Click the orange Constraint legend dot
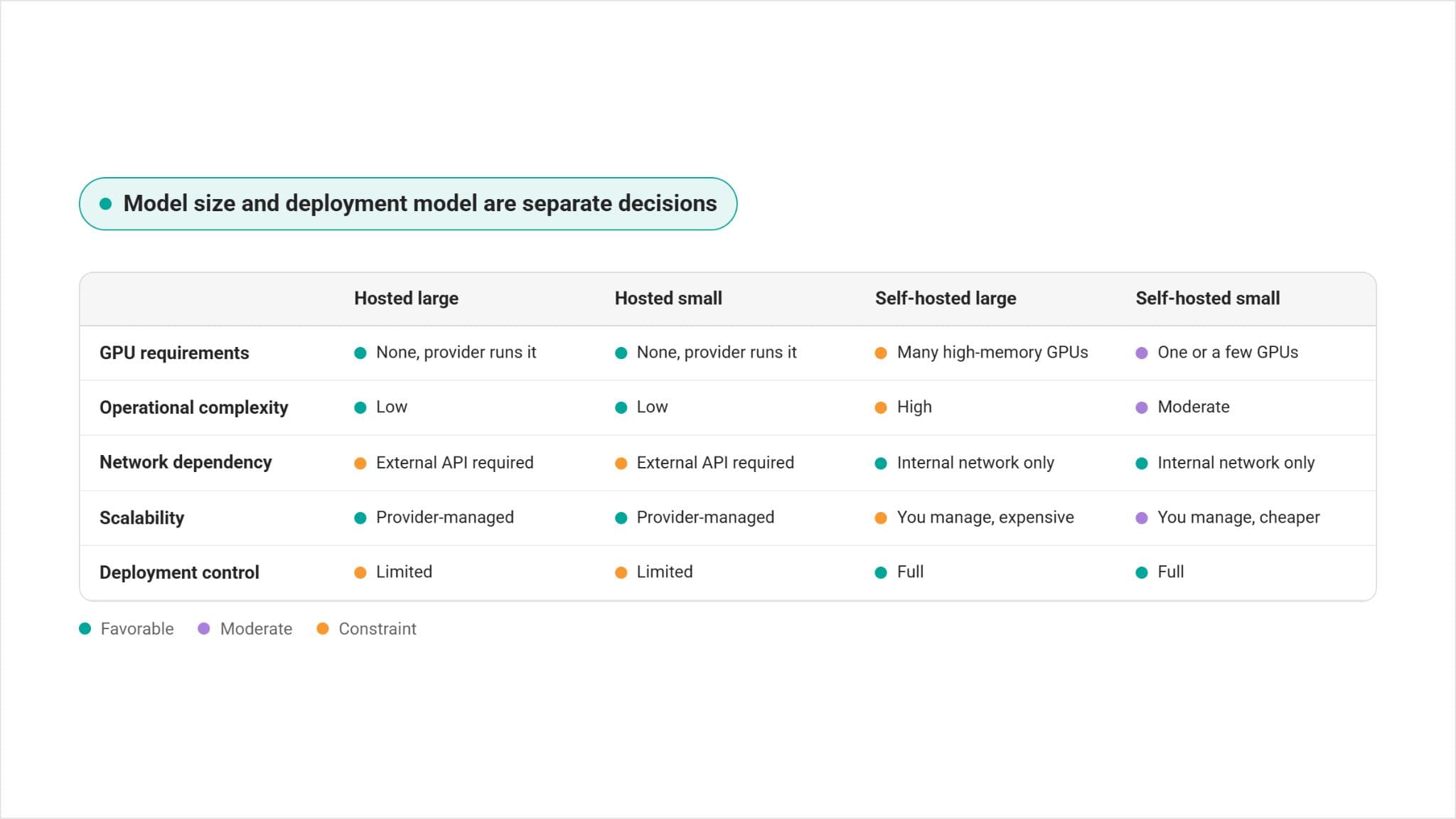 tap(323, 628)
